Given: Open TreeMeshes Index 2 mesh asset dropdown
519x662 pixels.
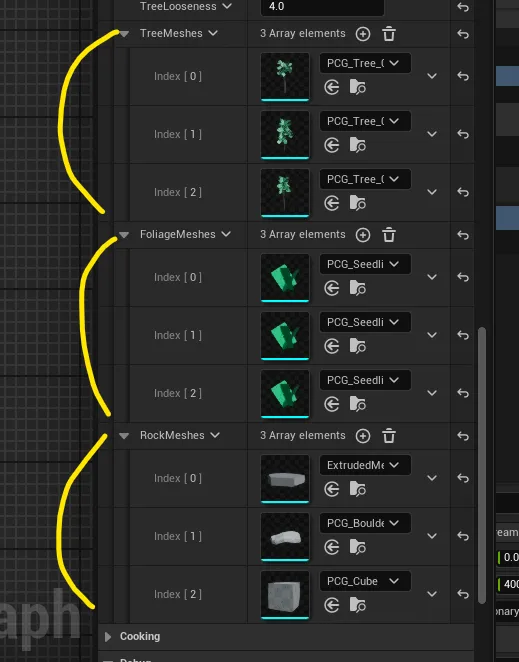Looking at the screenshot, I should click(x=365, y=179).
